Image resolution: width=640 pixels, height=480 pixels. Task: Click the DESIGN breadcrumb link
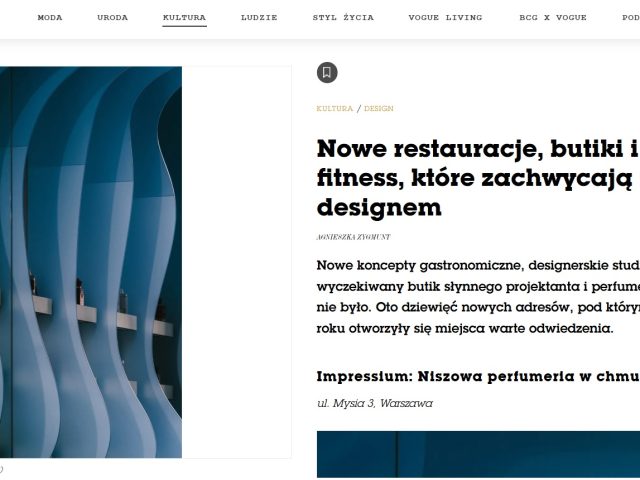click(379, 109)
